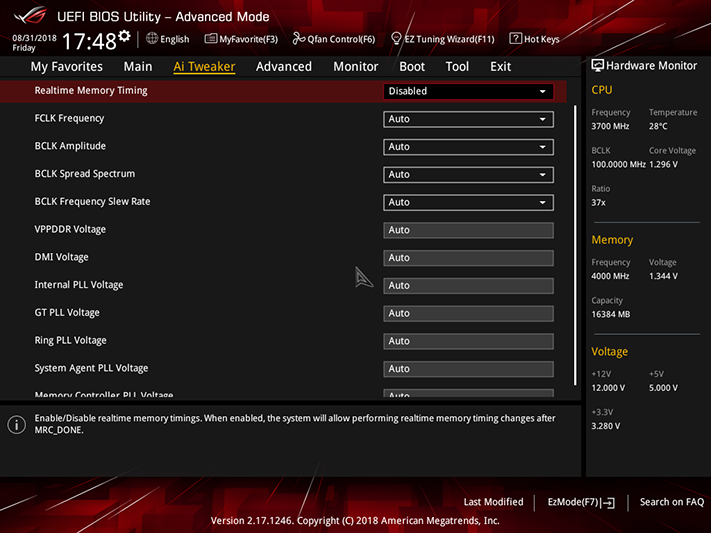Click the Qfan Control fan icon
This screenshot has height=533, width=711.
coord(299,39)
